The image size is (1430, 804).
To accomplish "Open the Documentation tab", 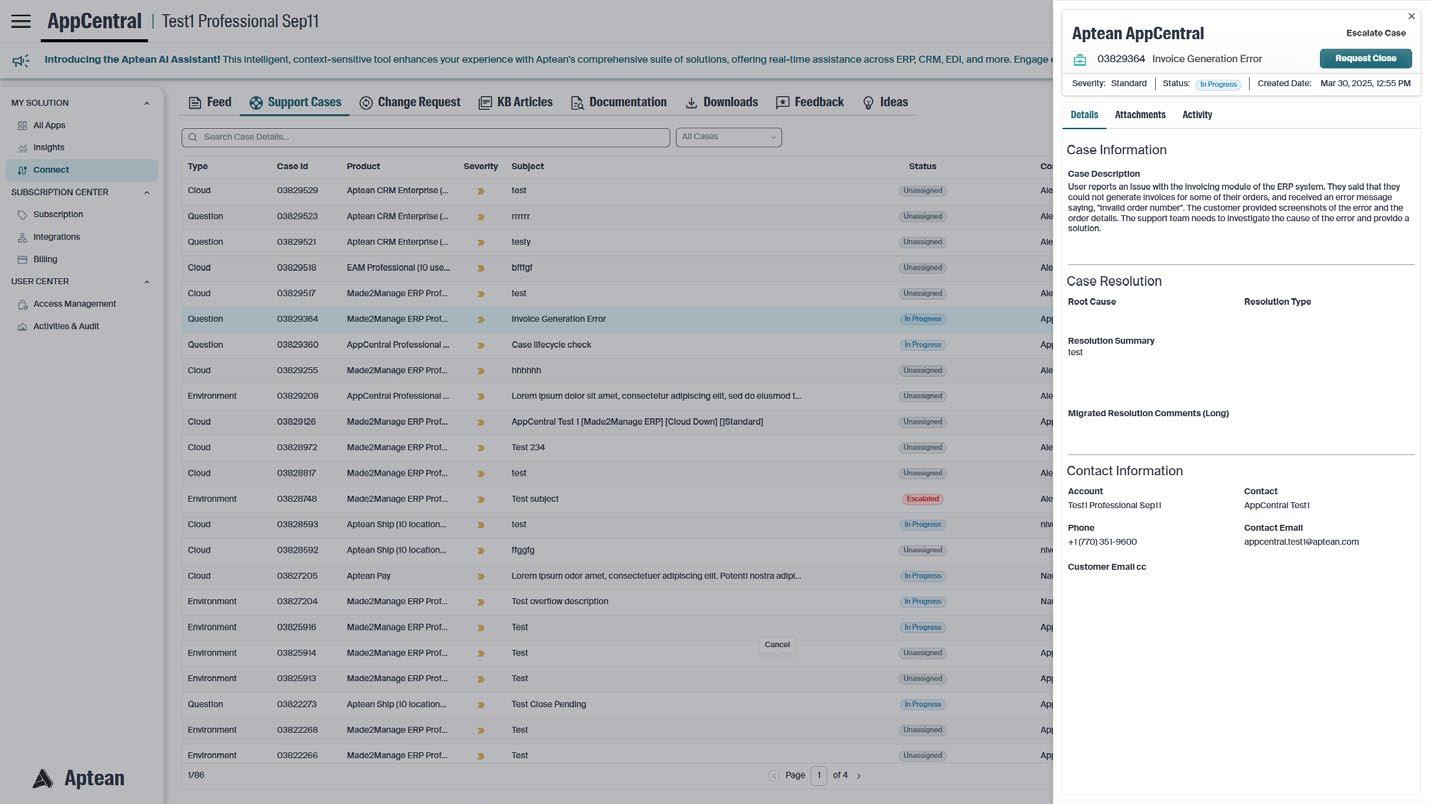I will tap(618, 102).
